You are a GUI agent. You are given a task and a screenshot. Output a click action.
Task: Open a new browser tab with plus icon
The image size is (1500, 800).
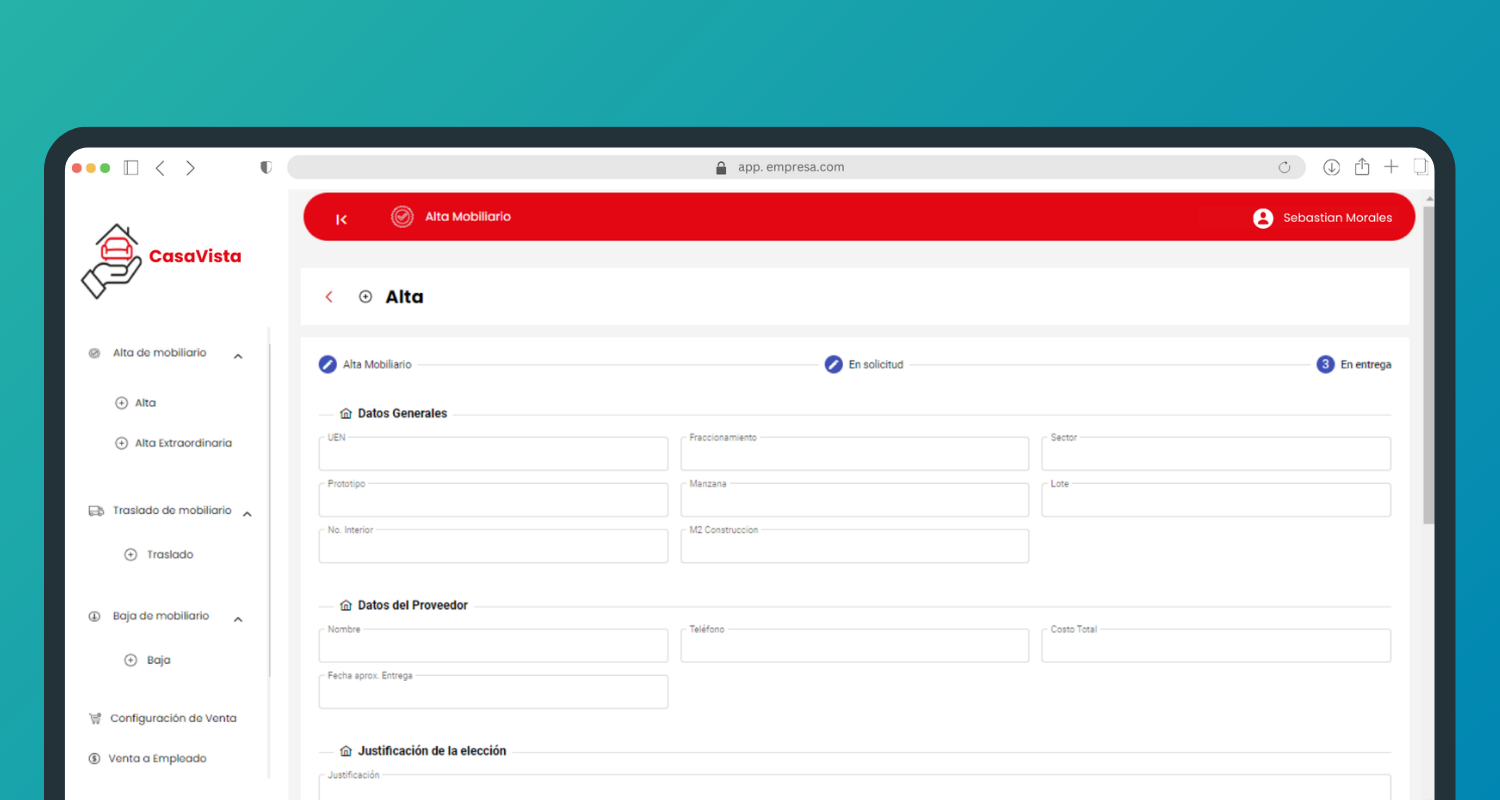pos(1391,167)
